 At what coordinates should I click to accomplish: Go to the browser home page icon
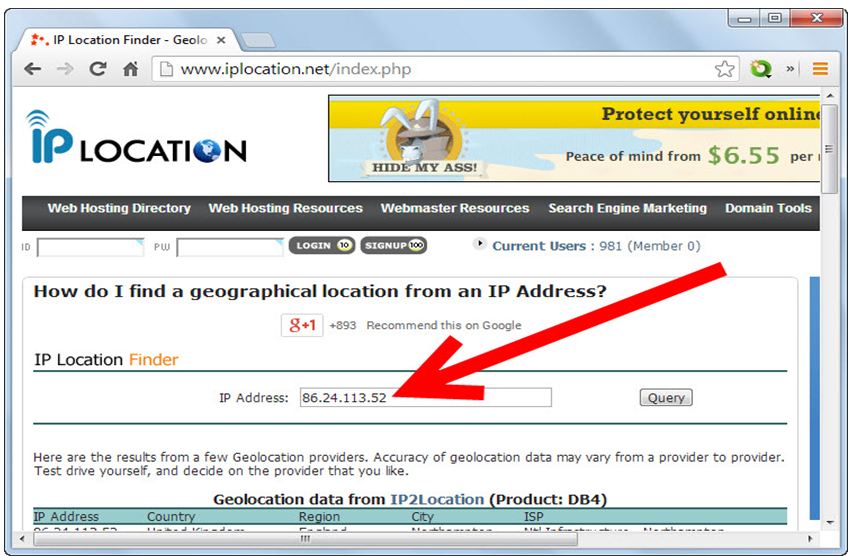point(130,69)
